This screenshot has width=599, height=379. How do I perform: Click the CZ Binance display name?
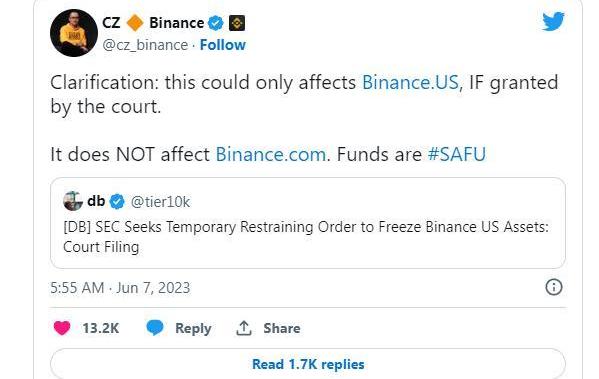tap(153, 23)
